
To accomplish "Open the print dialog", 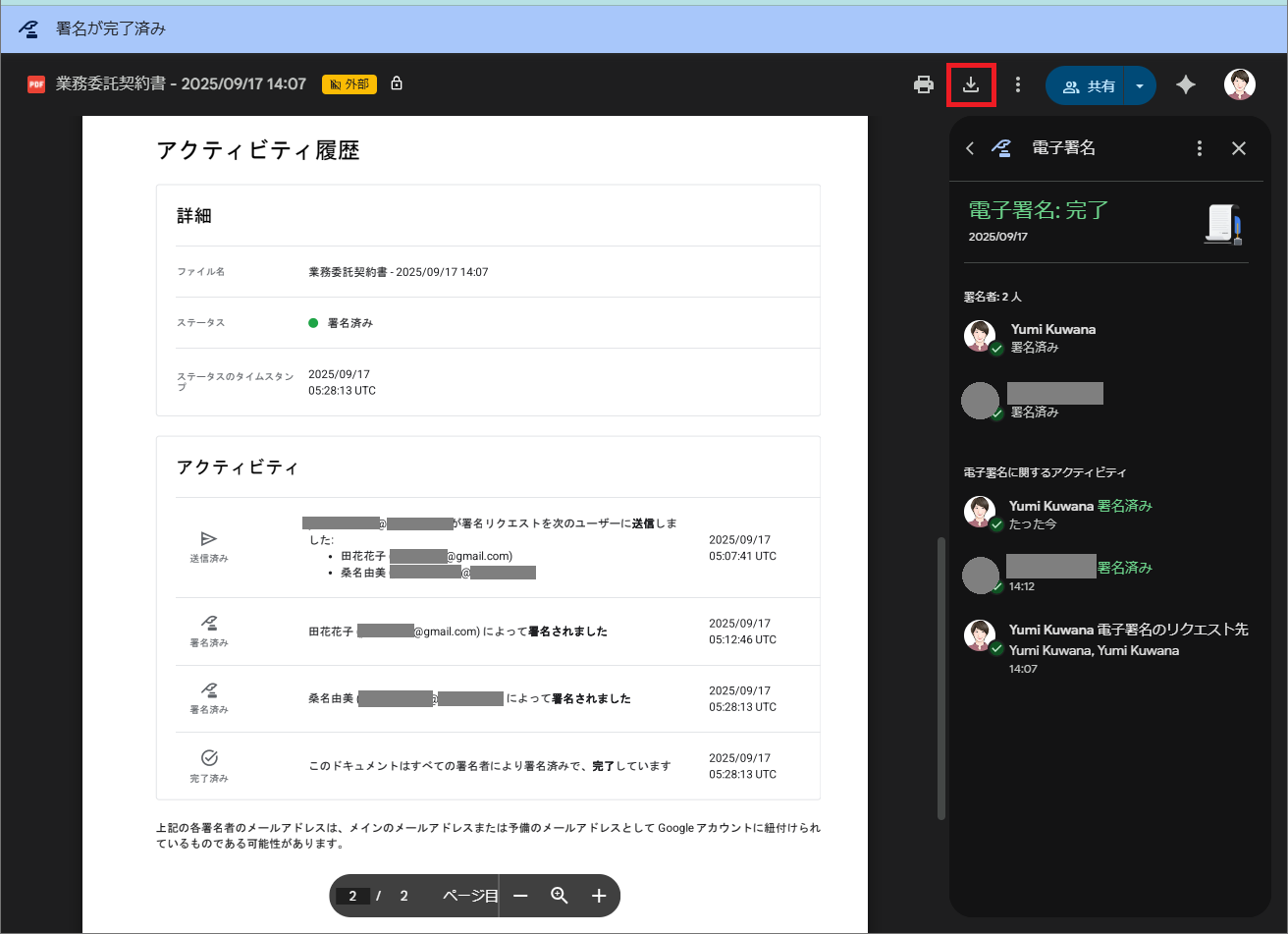I will point(923,84).
